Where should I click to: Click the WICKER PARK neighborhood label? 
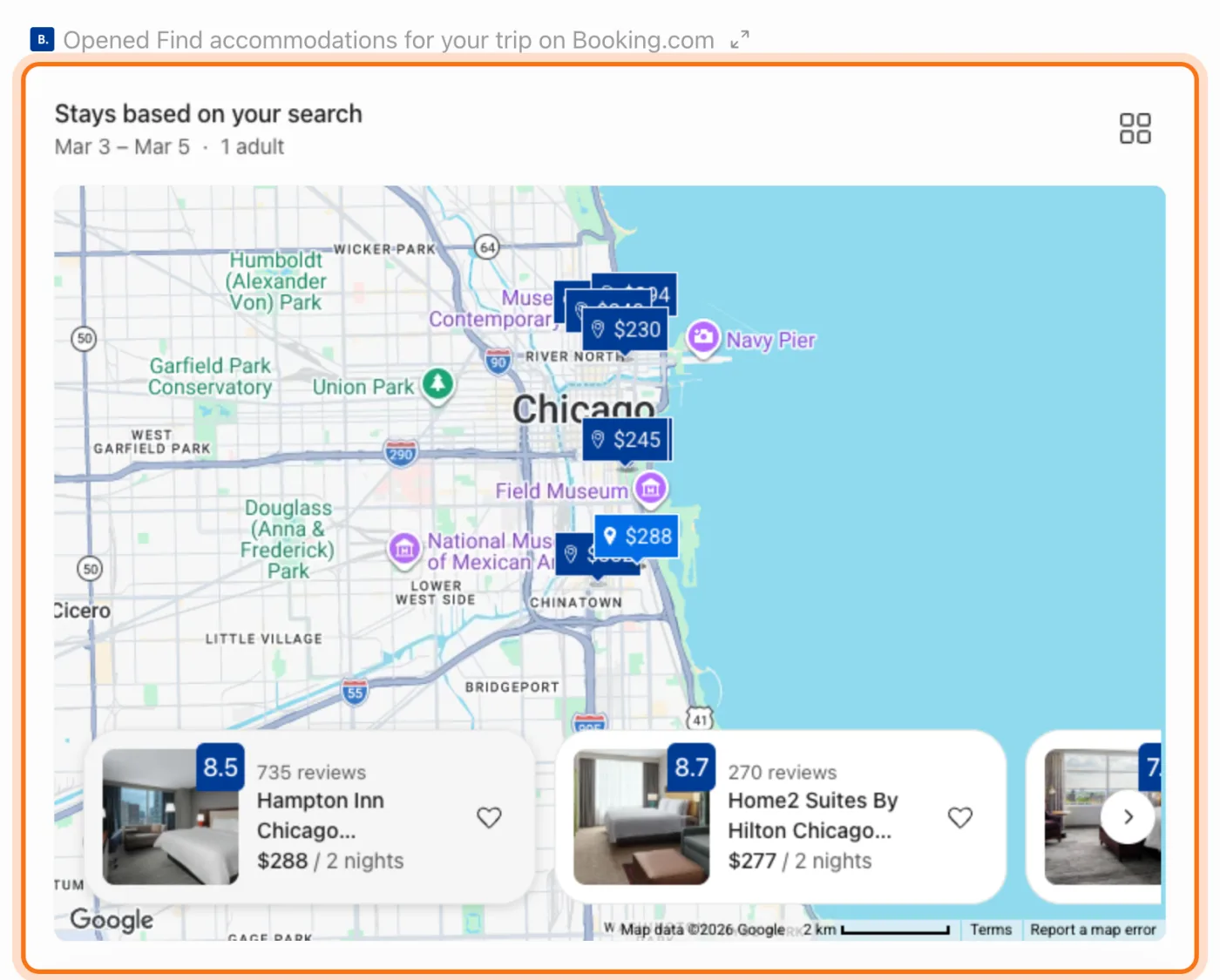(384, 249)
